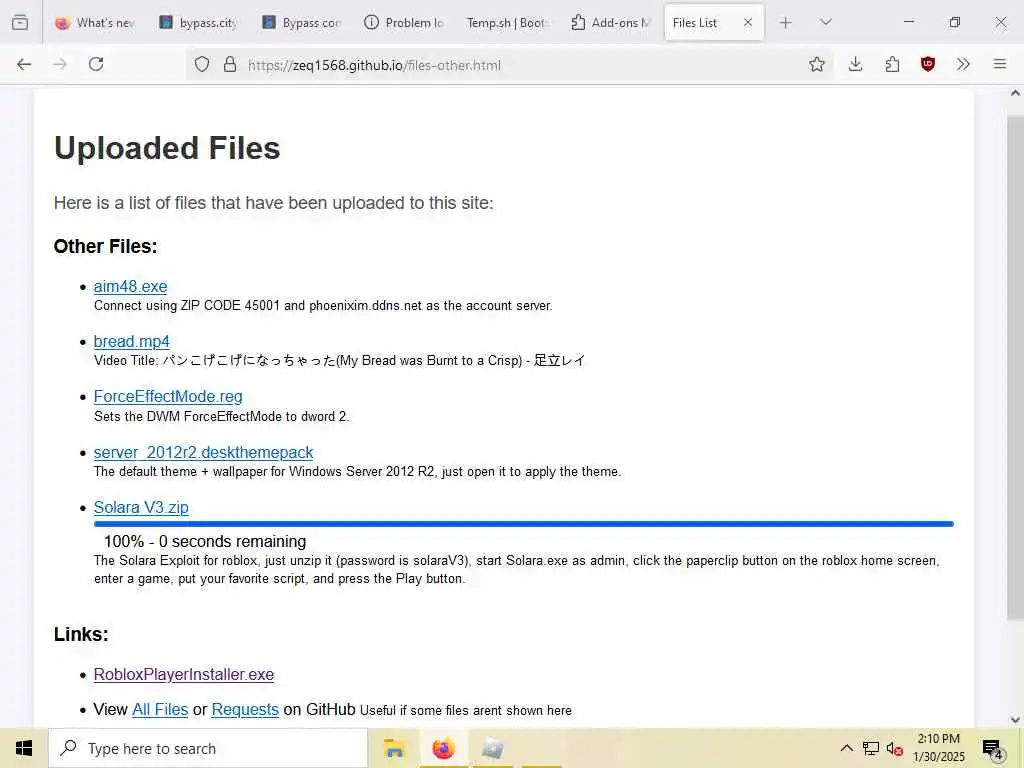Switch to the Temp.sh tab
This screenshot has height=768, width=1024.
click(x=507, y=22)
